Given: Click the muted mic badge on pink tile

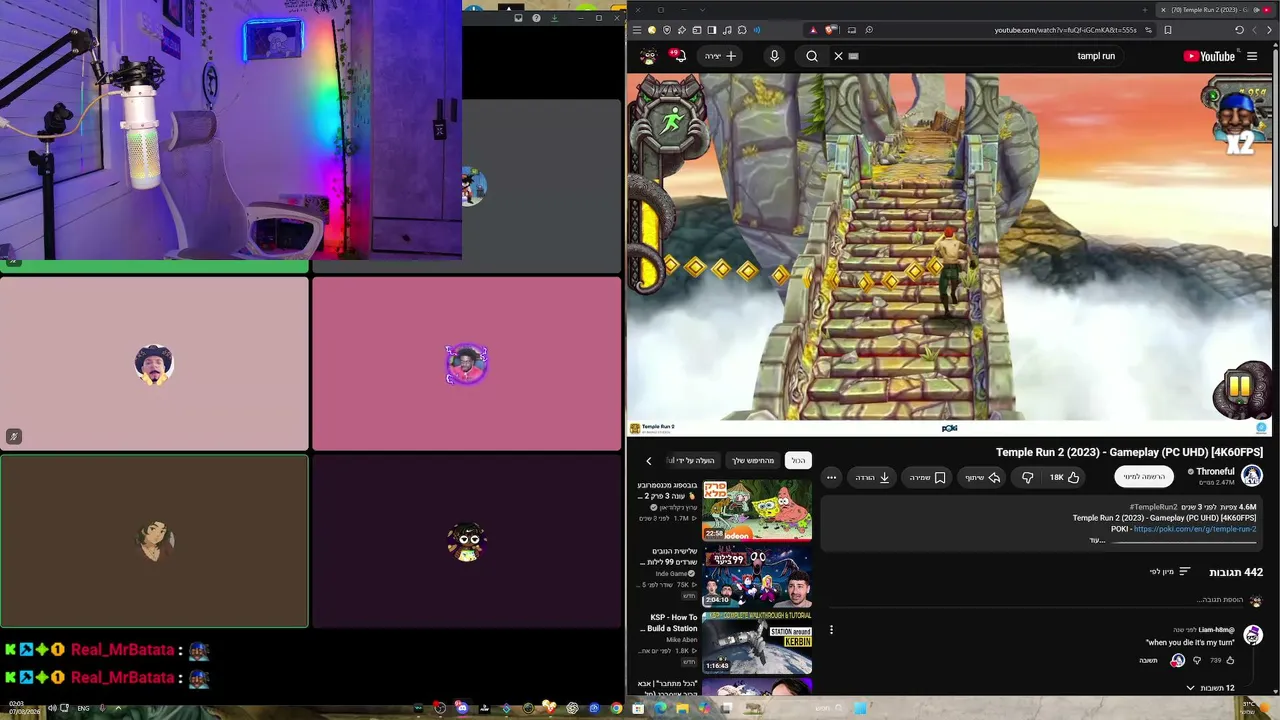Looking at the screenshot, I should [x=13, y=436].
